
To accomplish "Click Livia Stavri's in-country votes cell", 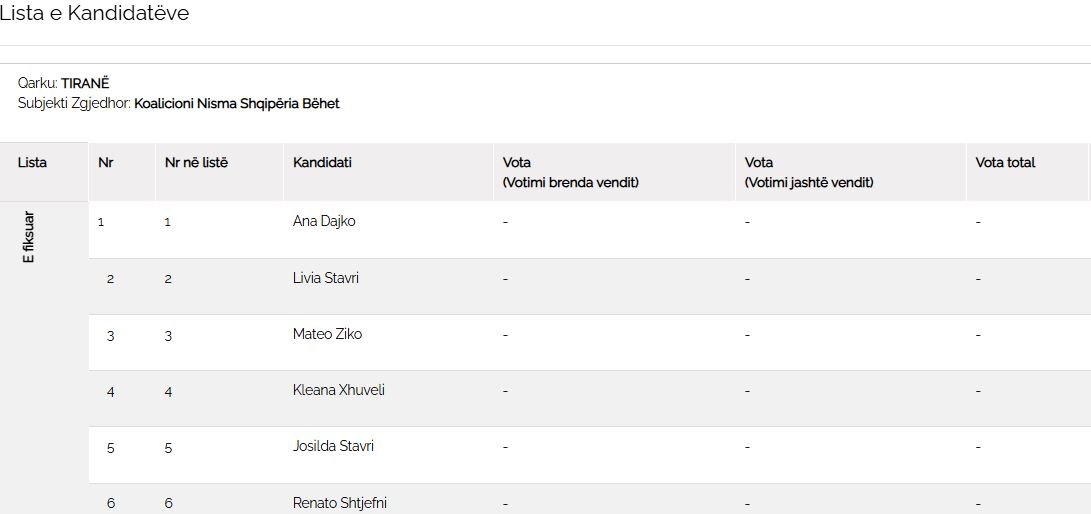I will click(506, 278).
